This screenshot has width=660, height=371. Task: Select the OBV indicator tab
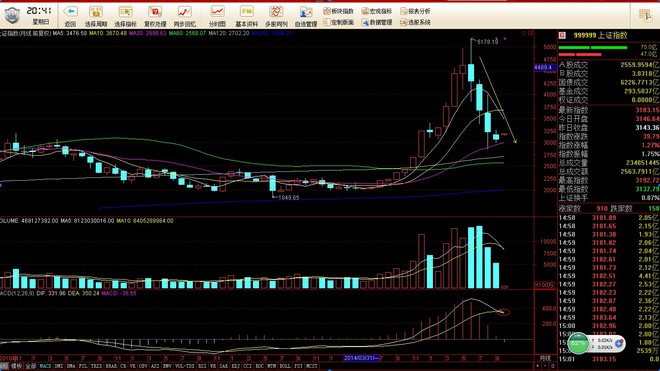pyautogui.click(x=143, y=366)
